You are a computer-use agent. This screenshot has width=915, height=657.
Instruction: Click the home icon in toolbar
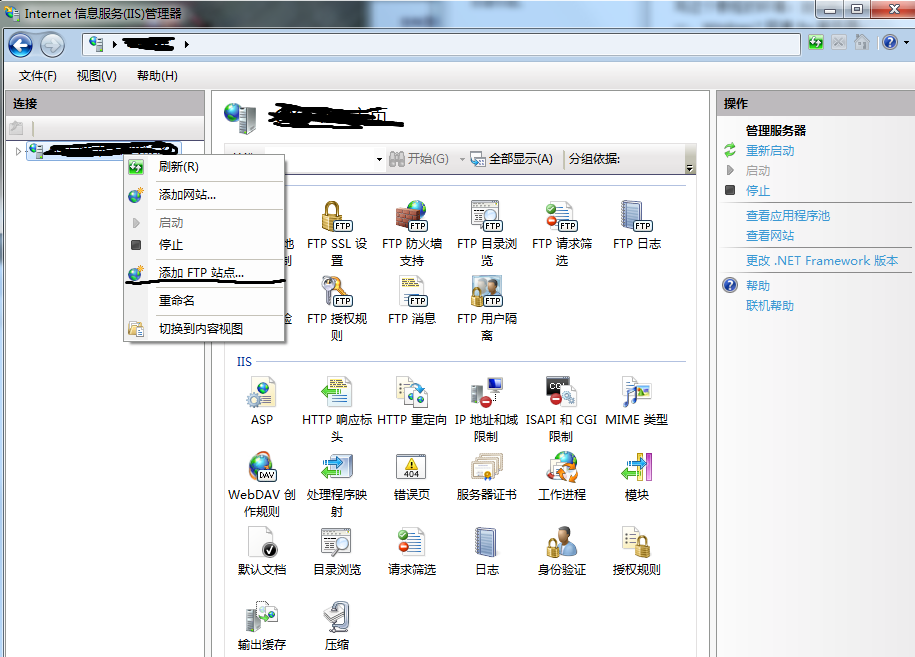861,43
